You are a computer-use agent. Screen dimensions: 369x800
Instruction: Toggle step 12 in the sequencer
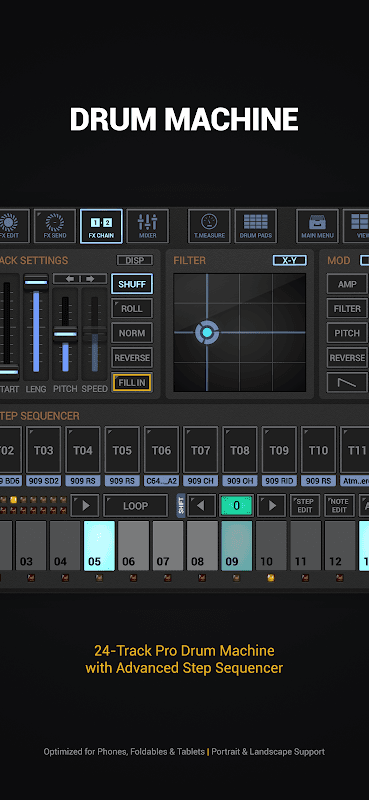(339, 545)
